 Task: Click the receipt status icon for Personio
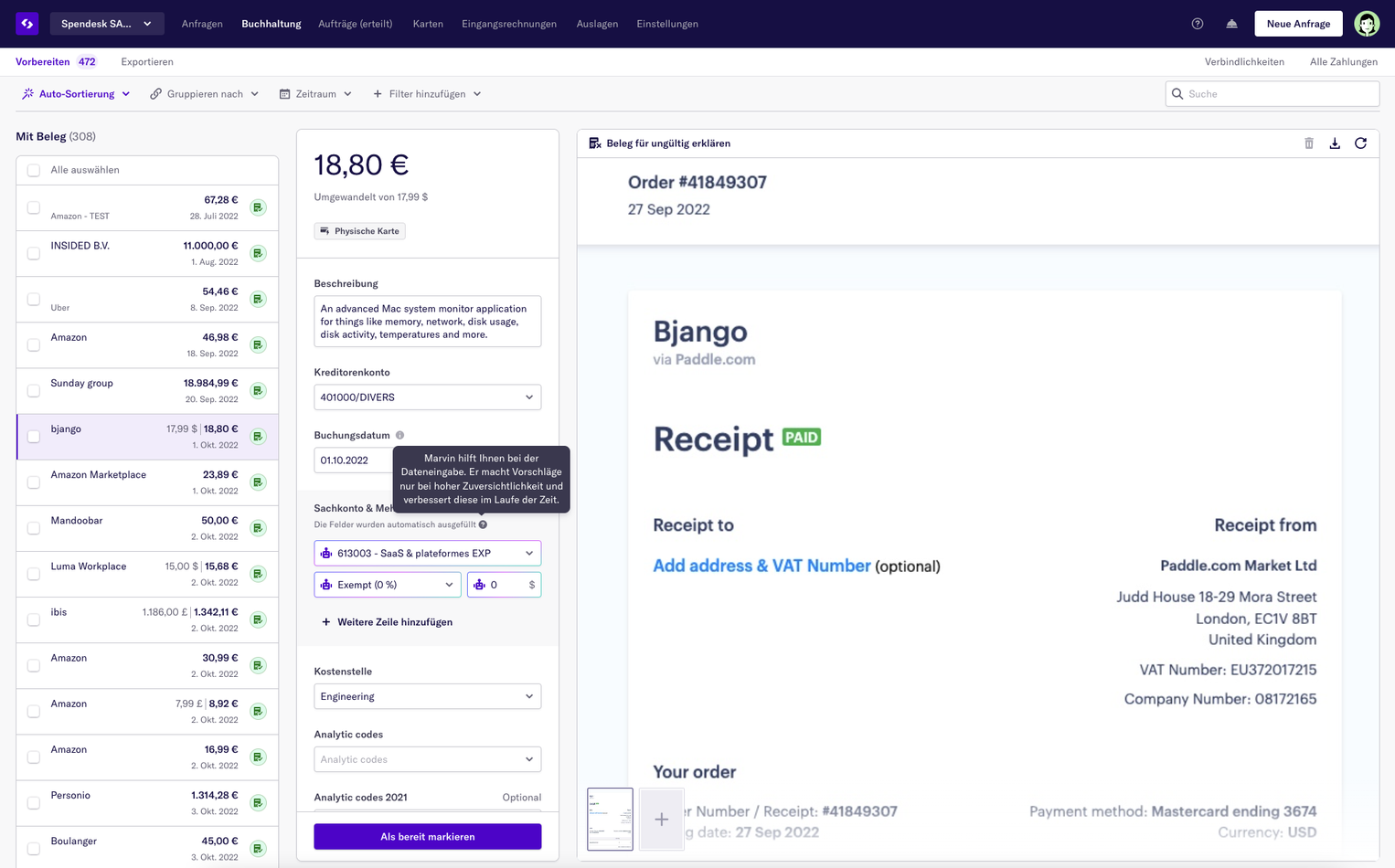[x=259, y=802]
